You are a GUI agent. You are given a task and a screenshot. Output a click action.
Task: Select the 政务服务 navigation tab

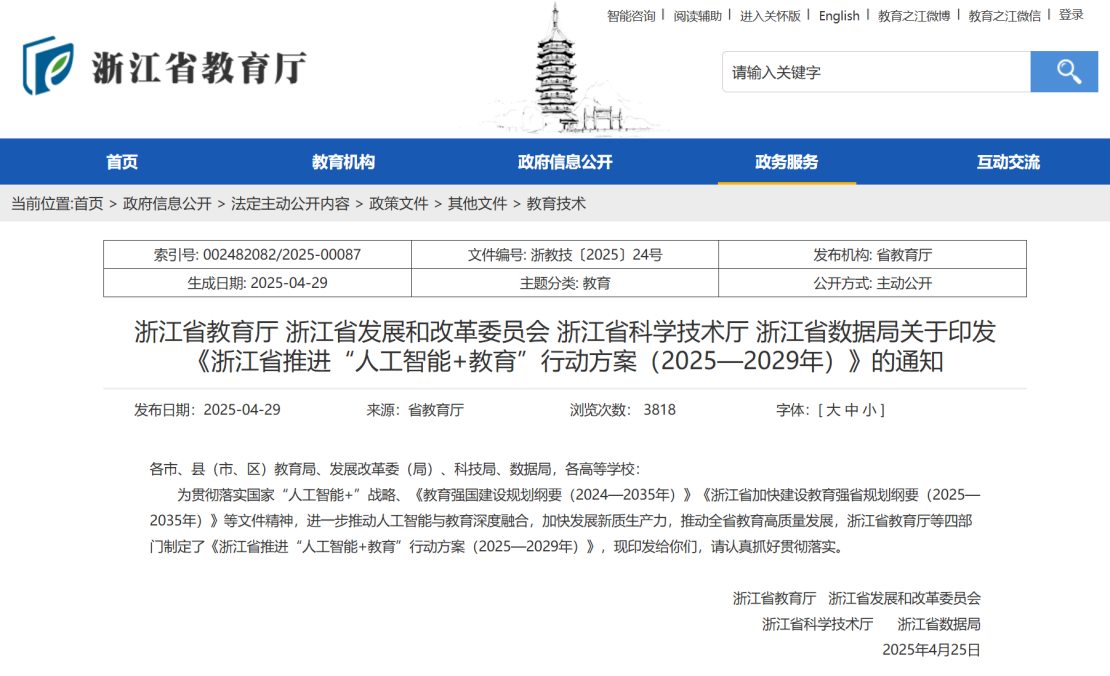pos(786,162)
